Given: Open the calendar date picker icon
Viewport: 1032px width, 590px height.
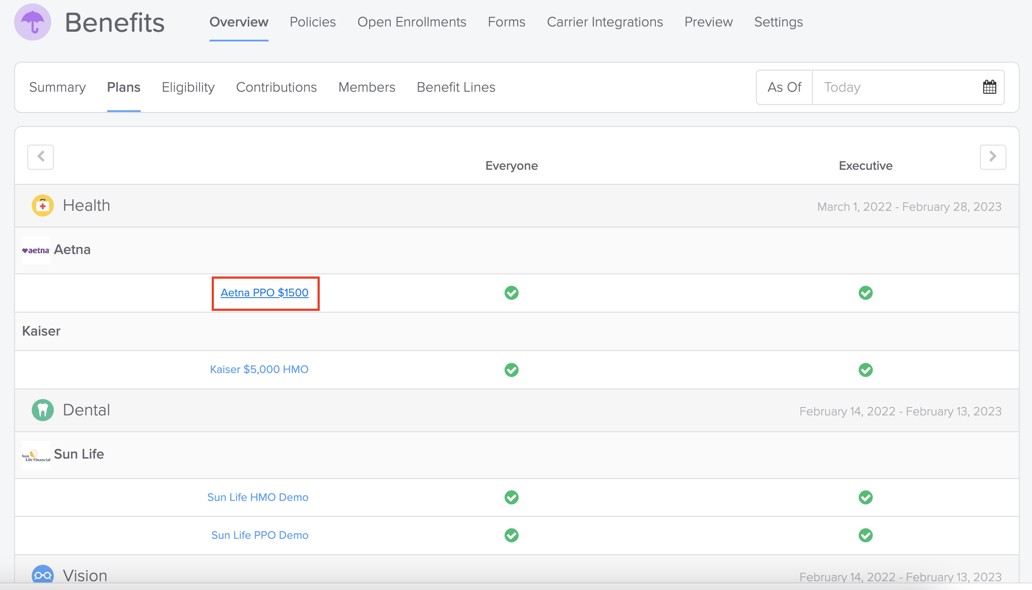Looking at the screenshot, I should 989,87.
